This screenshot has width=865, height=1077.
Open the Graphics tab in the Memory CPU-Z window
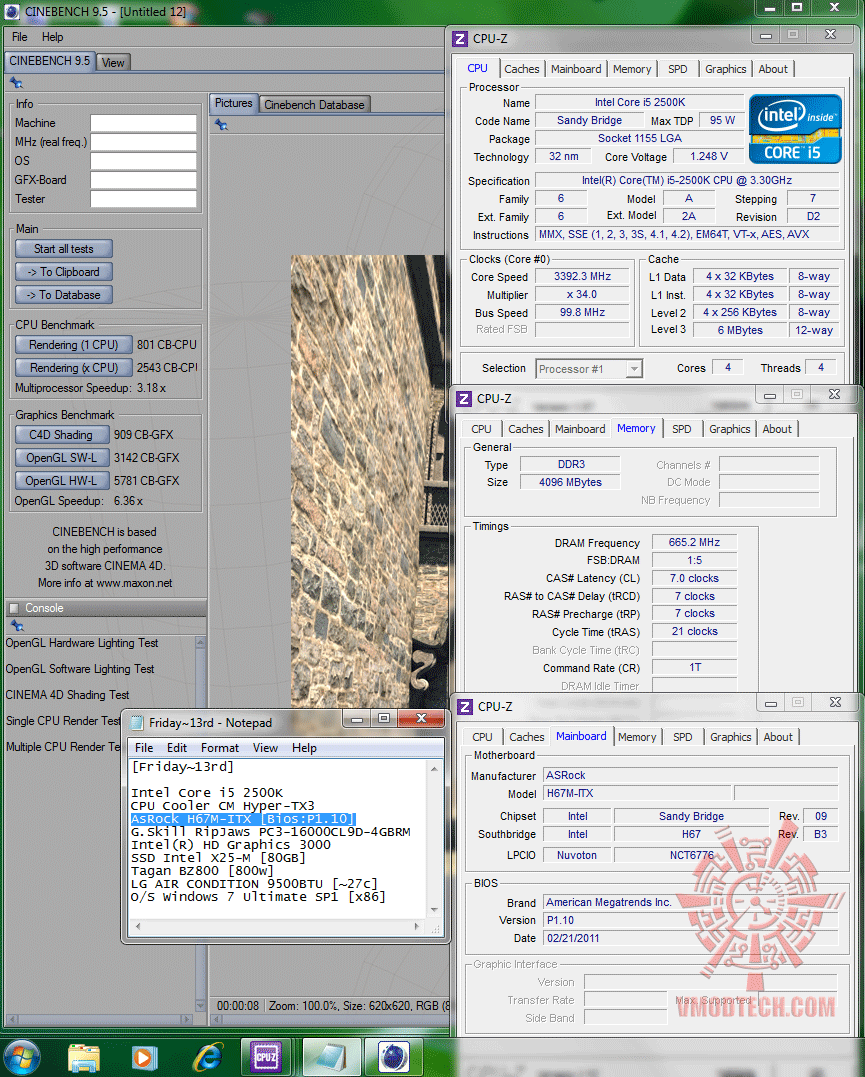click(730, 429)
